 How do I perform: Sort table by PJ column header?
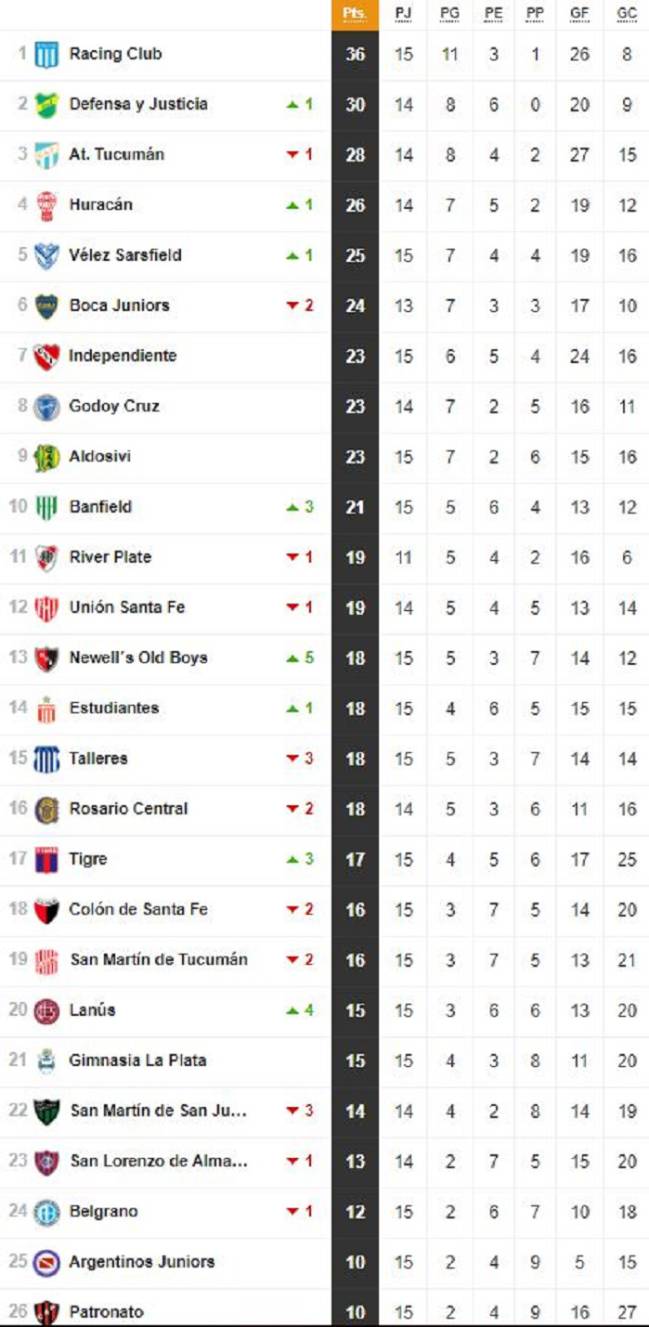[x=403, y=14]
